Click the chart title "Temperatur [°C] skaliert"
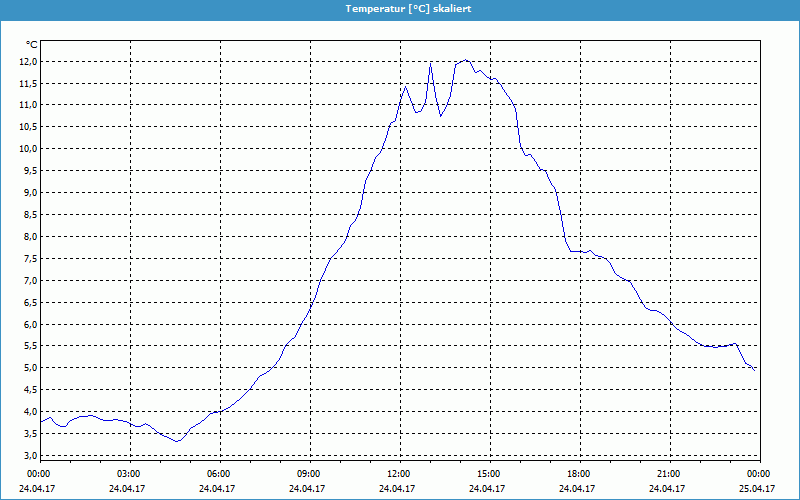Screen dimensions: 800x500 (x=400, y=8)
